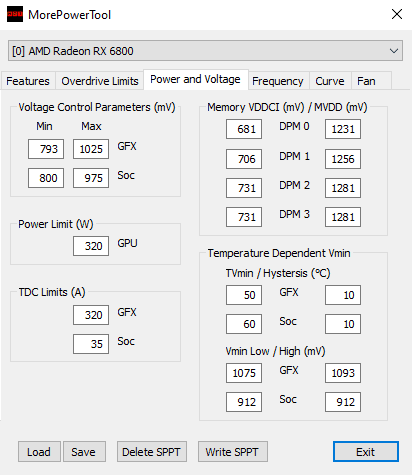Click the DPM 1 VDDCI field 706
412x475 pixels.
pyautogui.click(x=244, y=159)
